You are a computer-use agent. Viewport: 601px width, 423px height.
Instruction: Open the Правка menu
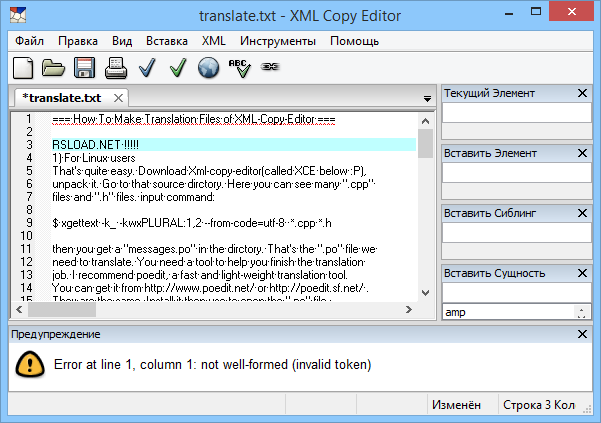pyautogui.click(x=78, y=41)
